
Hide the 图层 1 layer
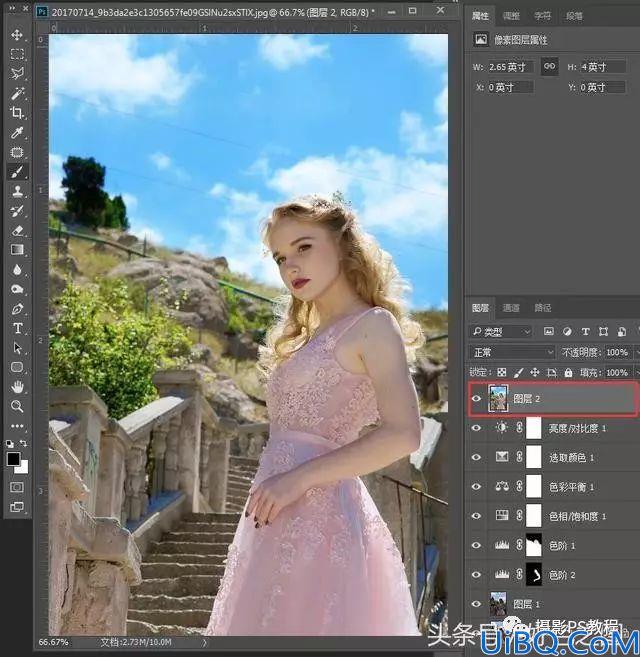477,604
